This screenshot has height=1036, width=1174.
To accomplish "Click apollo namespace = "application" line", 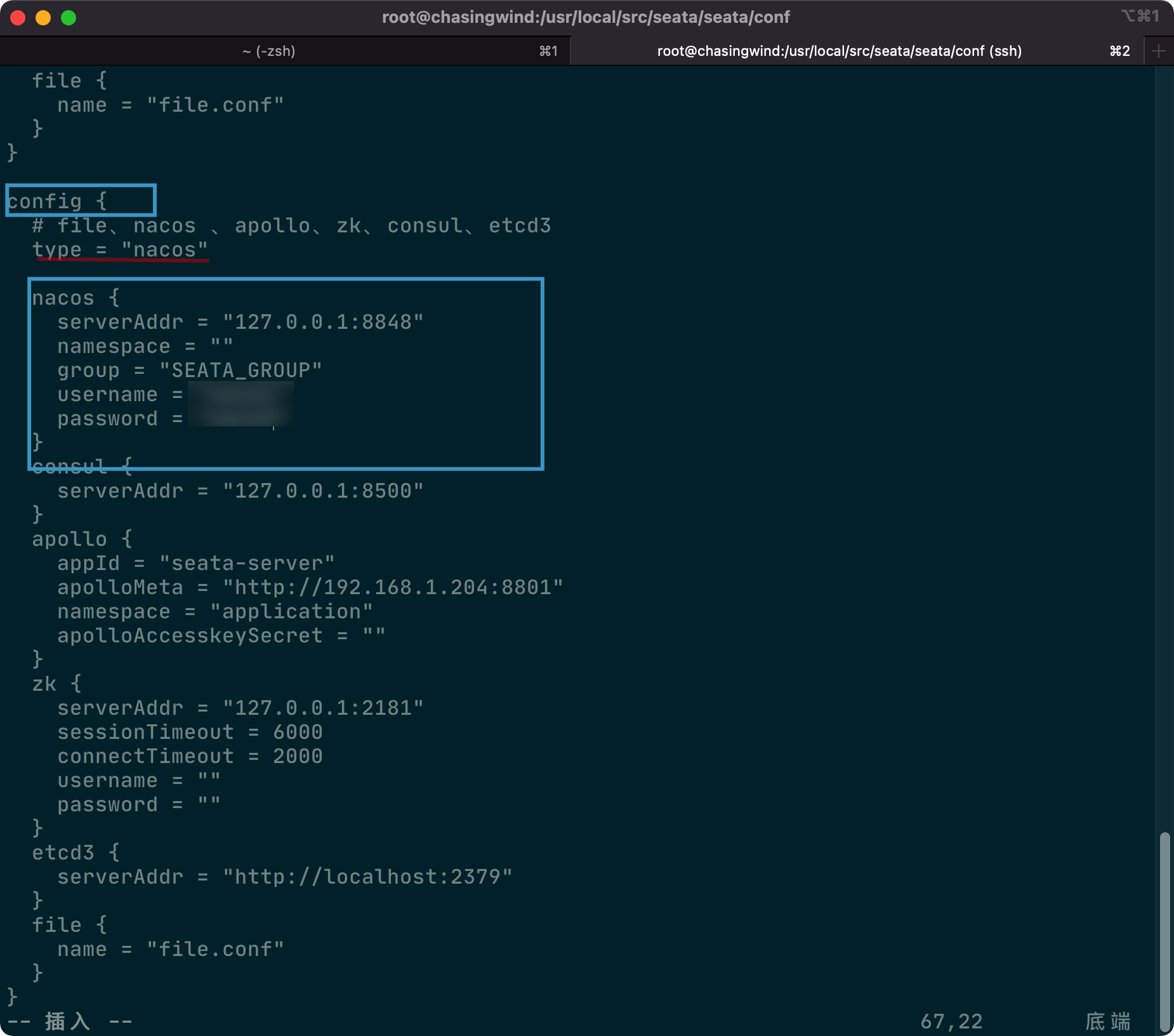I will [x=215, y=611].
